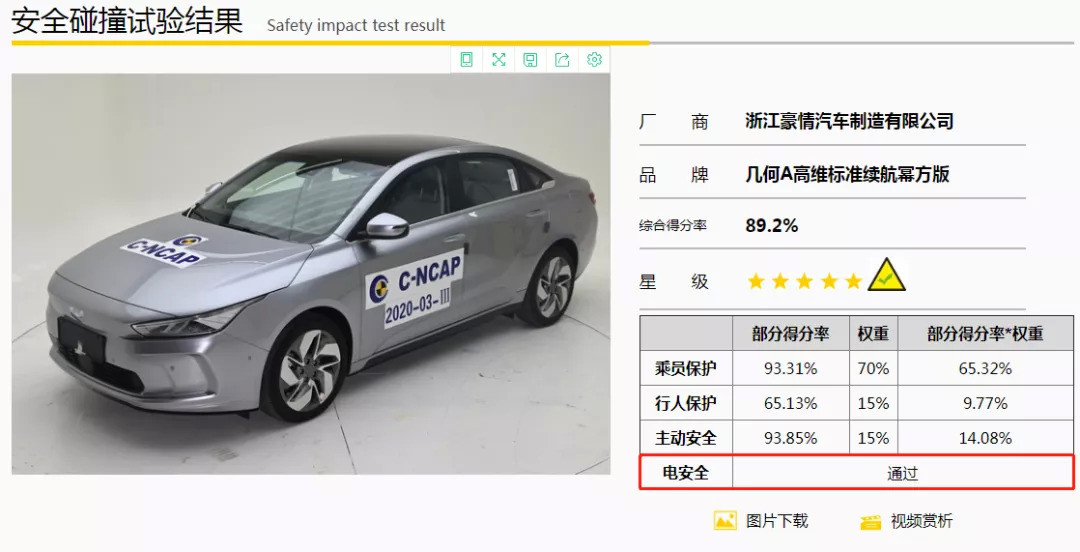Click manufacturer name 浙江豪情汽车制造有限公司

point(849,121)
